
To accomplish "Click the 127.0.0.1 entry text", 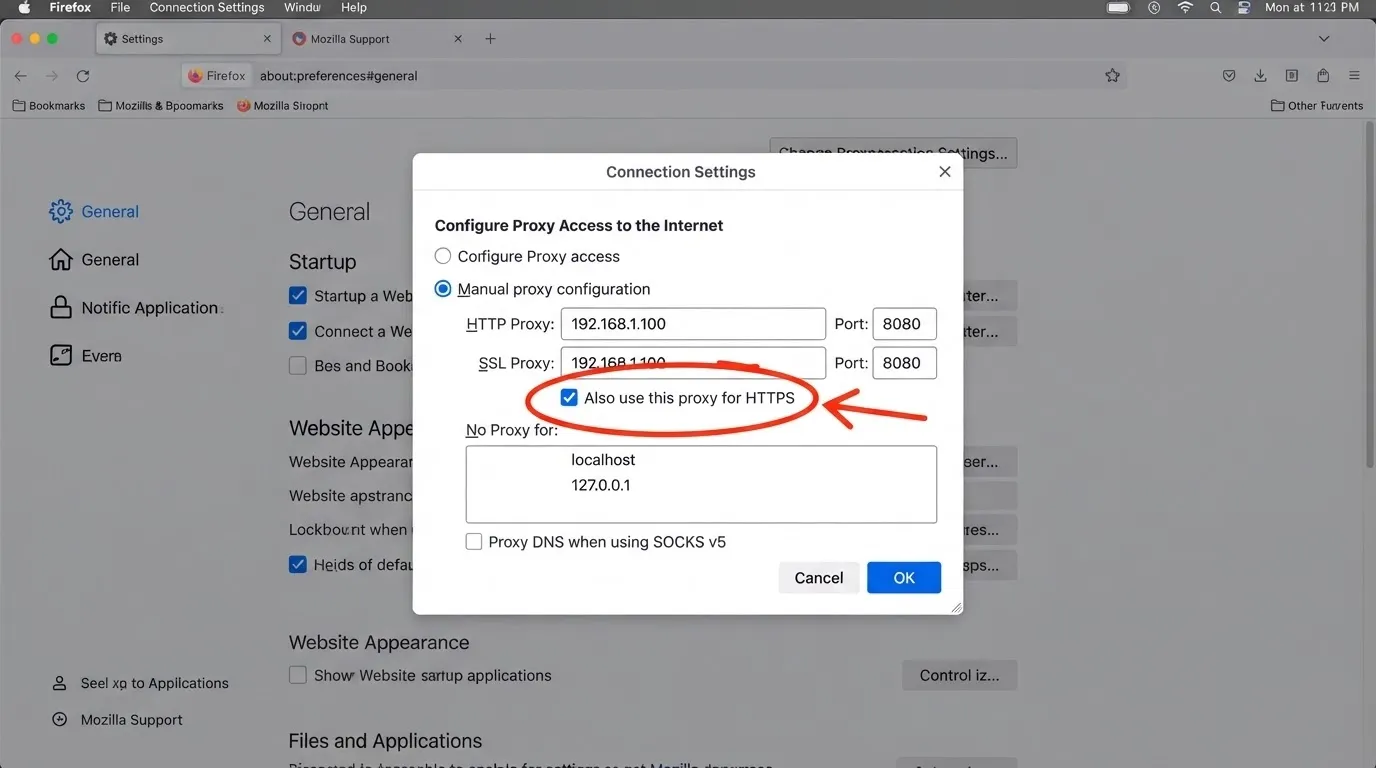I will (x=601, y=485).
